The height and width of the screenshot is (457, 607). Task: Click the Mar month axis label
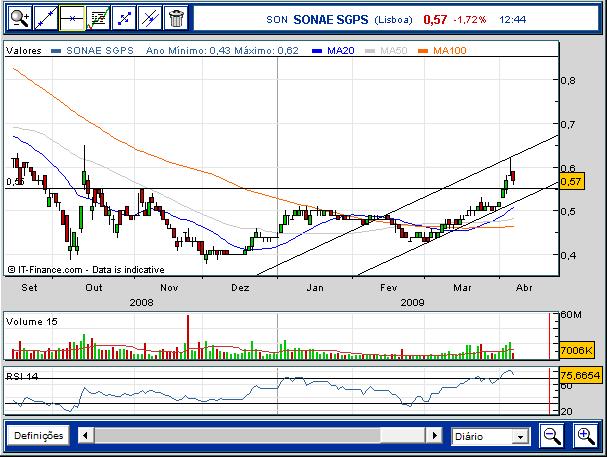click(x=463, y=288)
